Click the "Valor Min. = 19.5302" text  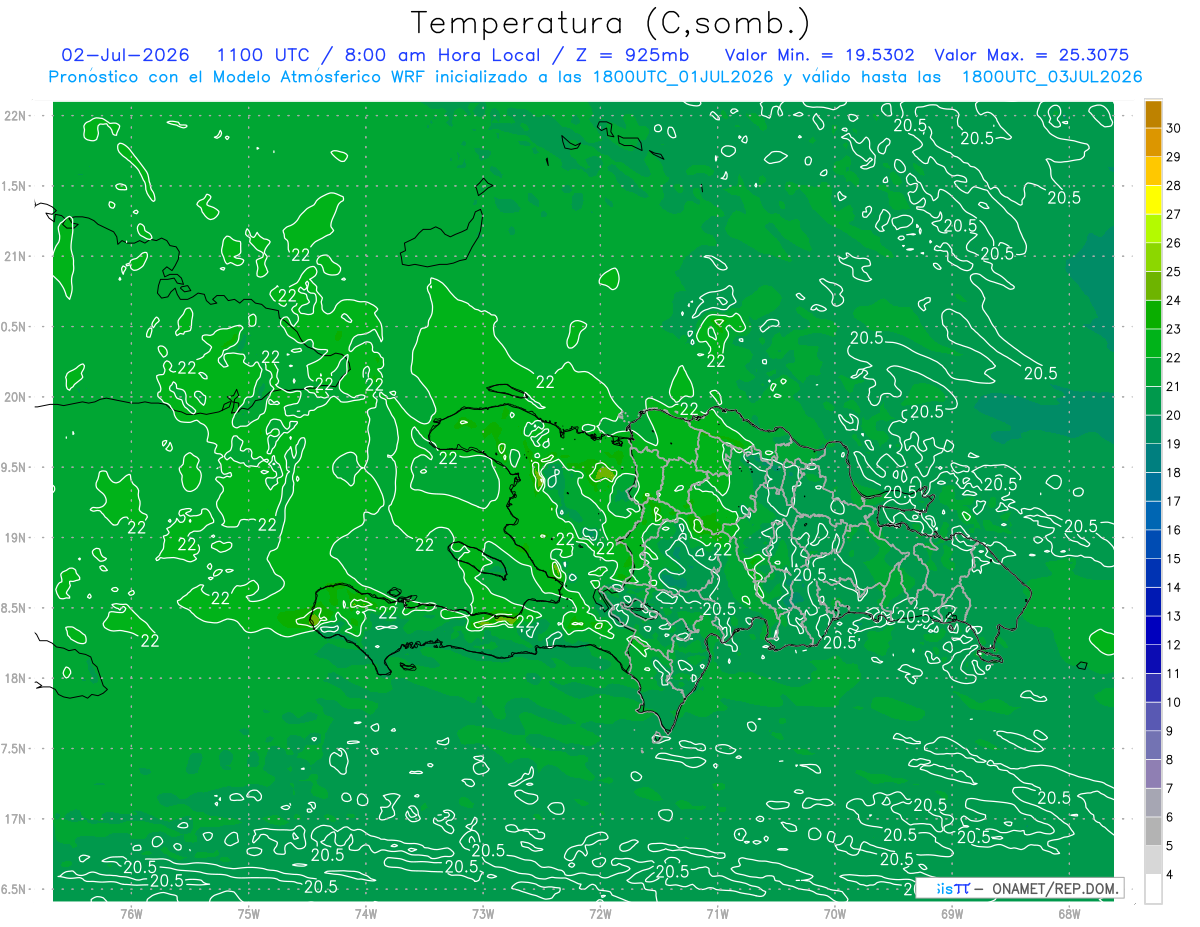pos(820,55)
